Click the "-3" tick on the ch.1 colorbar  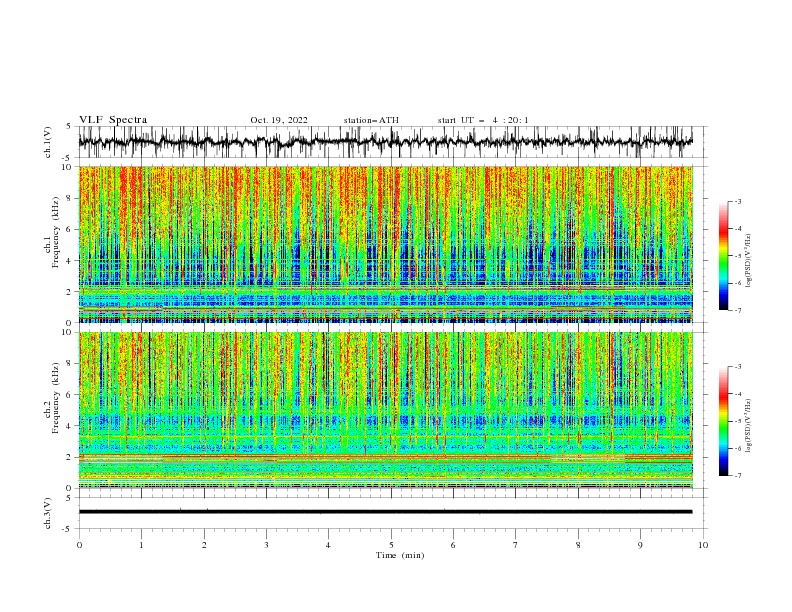pyautogui.click(x=738, y=201)
